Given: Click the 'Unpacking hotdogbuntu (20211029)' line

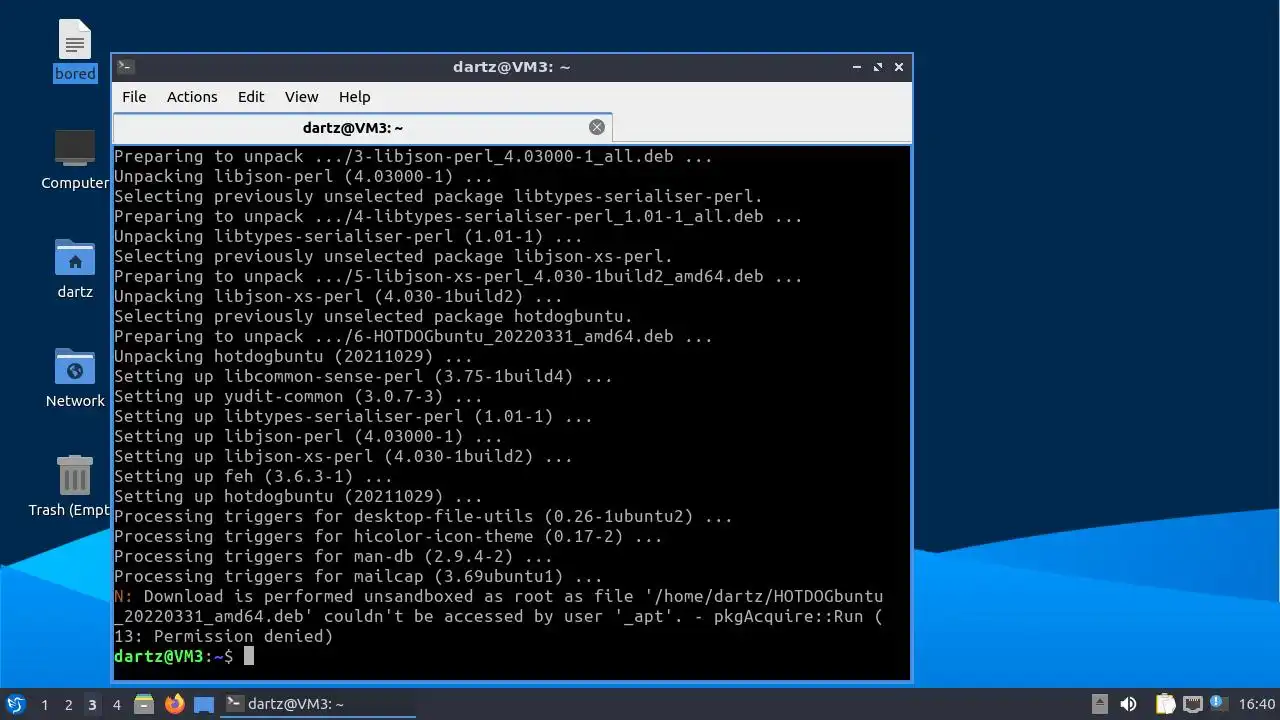Looking at the screenshot, I should [x=293, y=356].
